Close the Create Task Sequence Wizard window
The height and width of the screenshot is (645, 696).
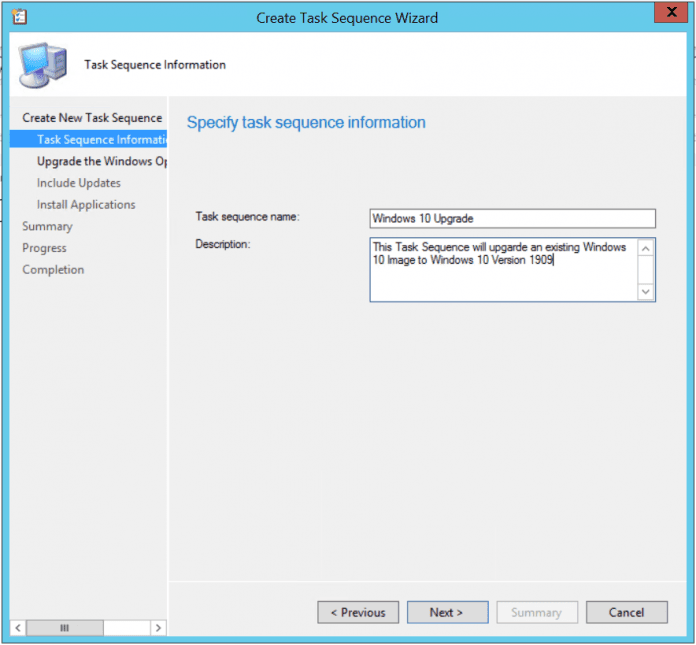[x=671, y=12]
